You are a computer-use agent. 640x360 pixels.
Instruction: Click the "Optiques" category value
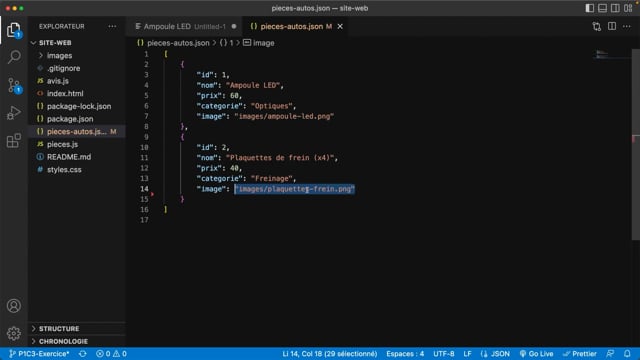pyautogui.click(x=272, y=106)
